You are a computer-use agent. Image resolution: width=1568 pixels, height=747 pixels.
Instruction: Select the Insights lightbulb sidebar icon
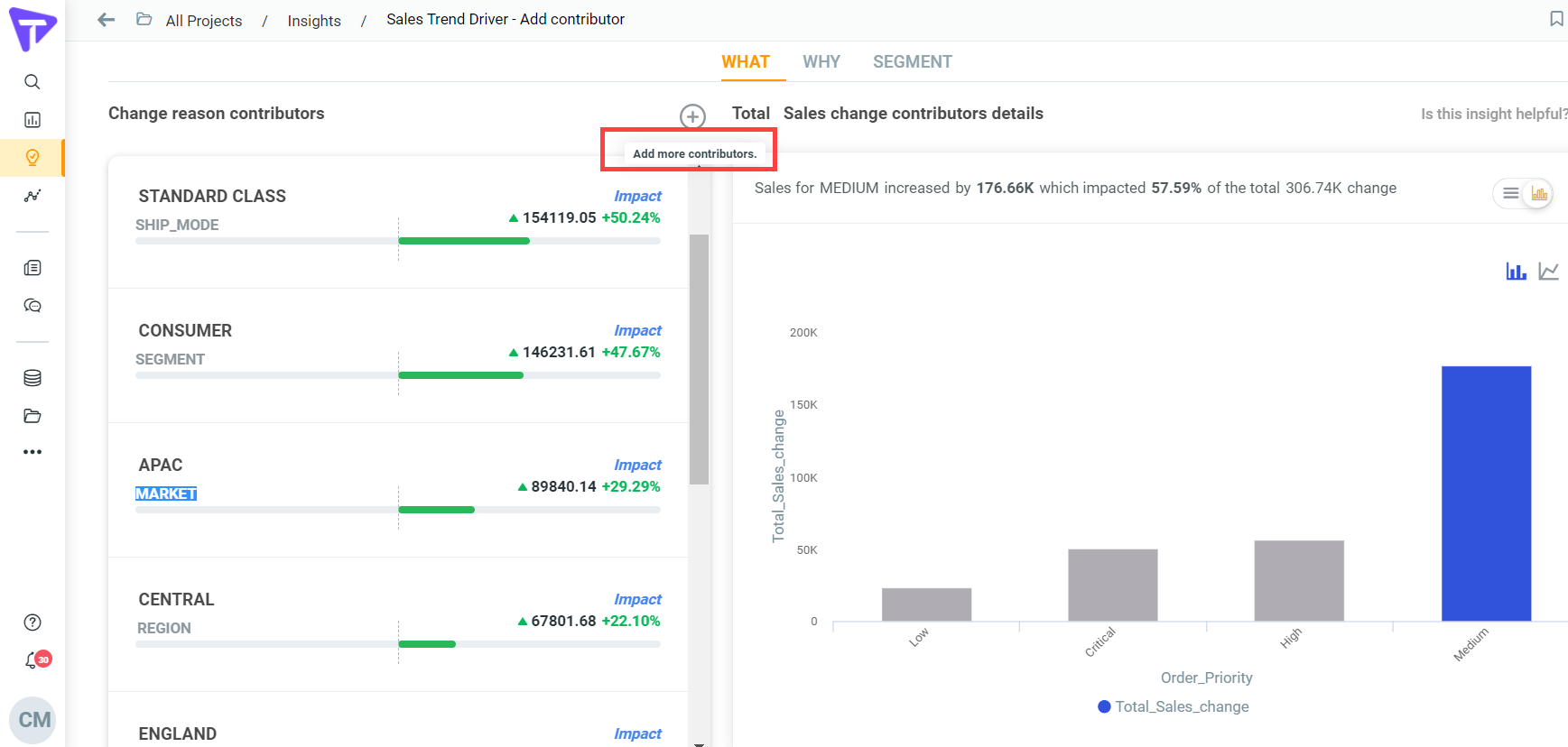[32, 158]
